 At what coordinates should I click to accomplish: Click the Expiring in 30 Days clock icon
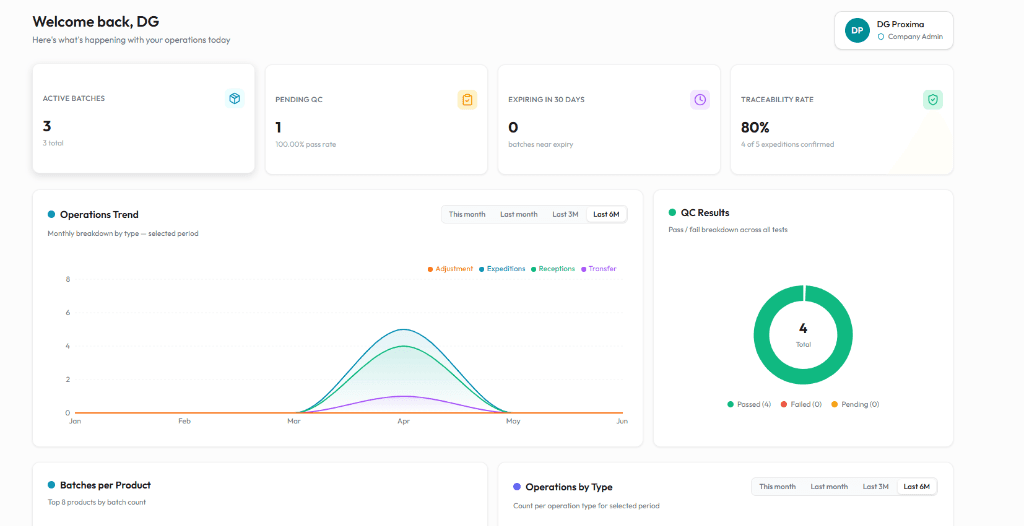[699, 100]
